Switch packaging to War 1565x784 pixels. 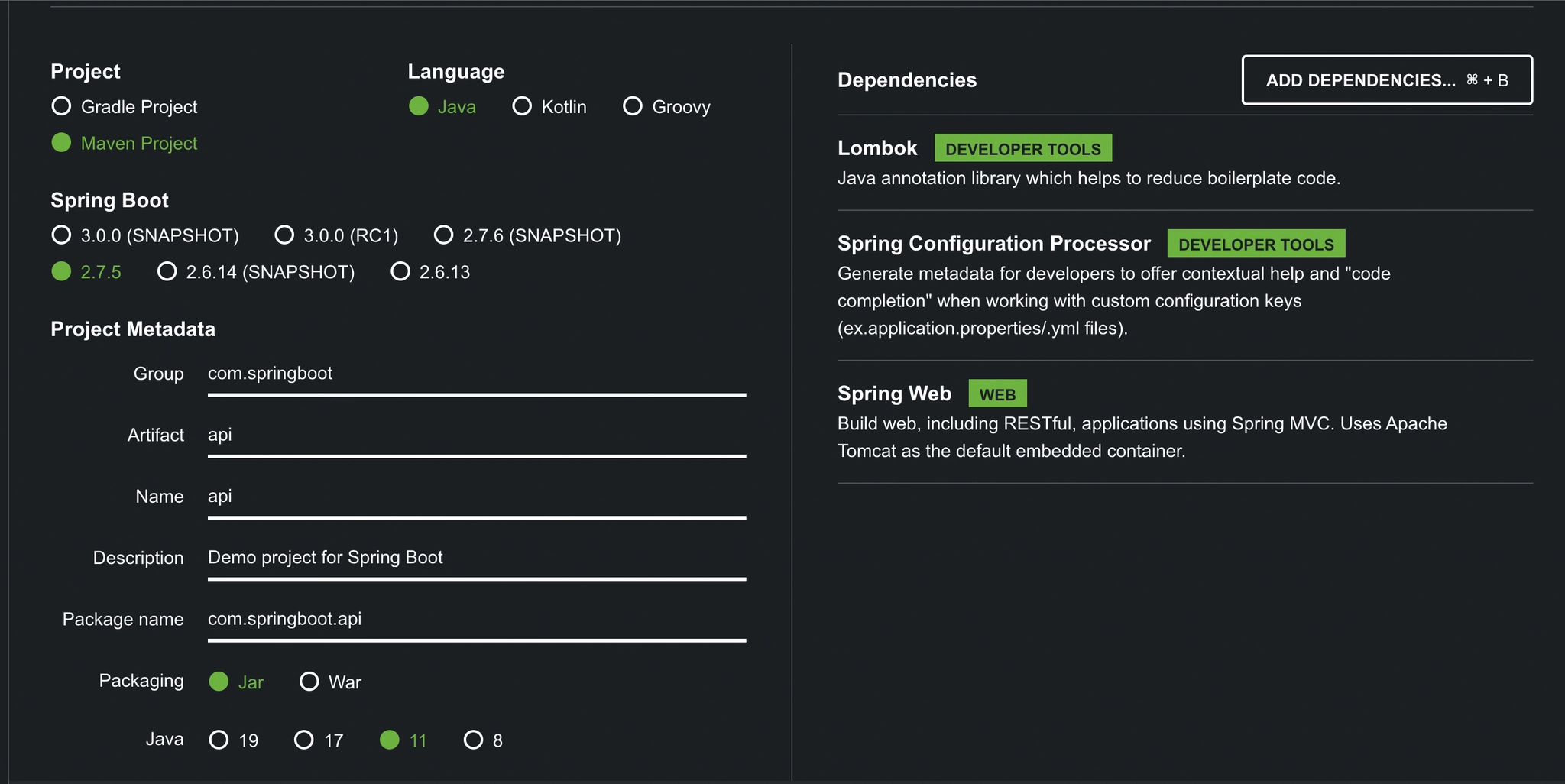click(x=309, y=682)
